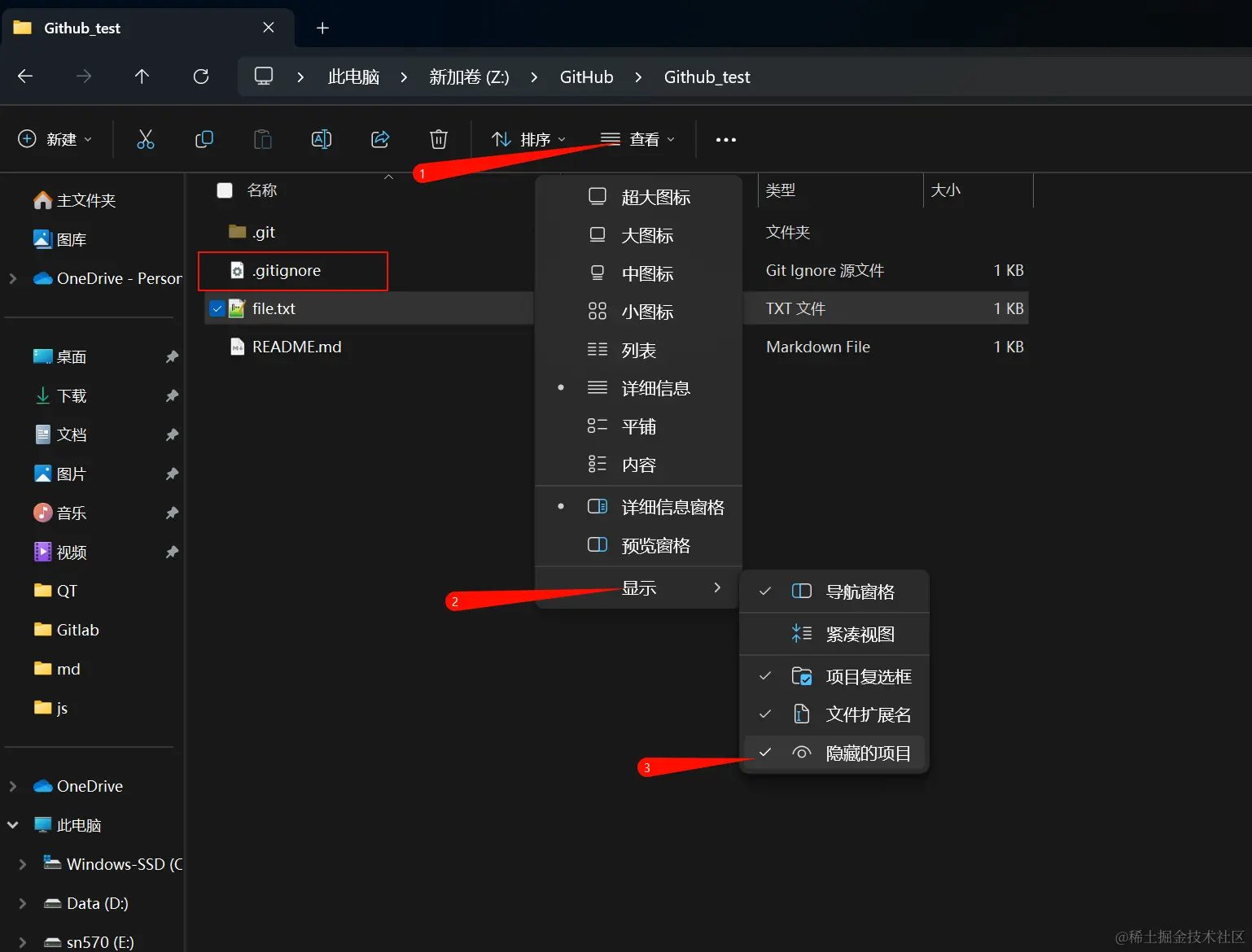Switch to 内容 view
Screen dimensions: 1252x952
639,465
